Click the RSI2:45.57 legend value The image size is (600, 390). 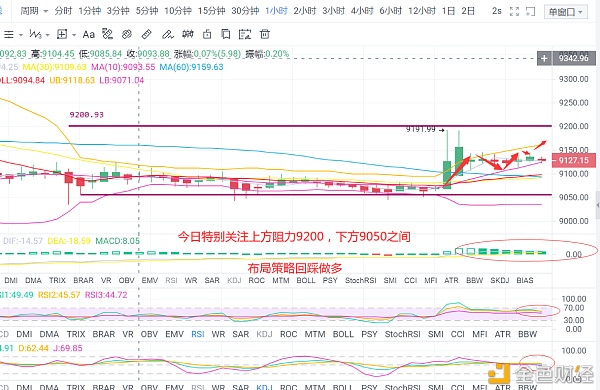(x=59, y=295)
